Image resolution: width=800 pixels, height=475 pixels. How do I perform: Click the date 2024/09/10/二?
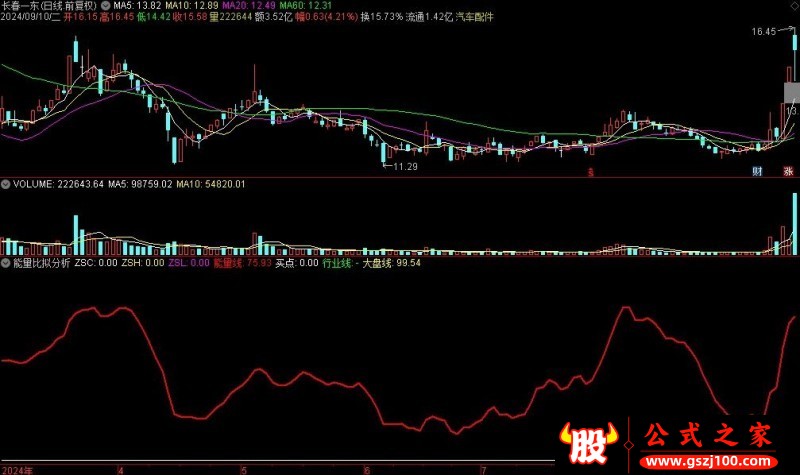coord(30,17)
